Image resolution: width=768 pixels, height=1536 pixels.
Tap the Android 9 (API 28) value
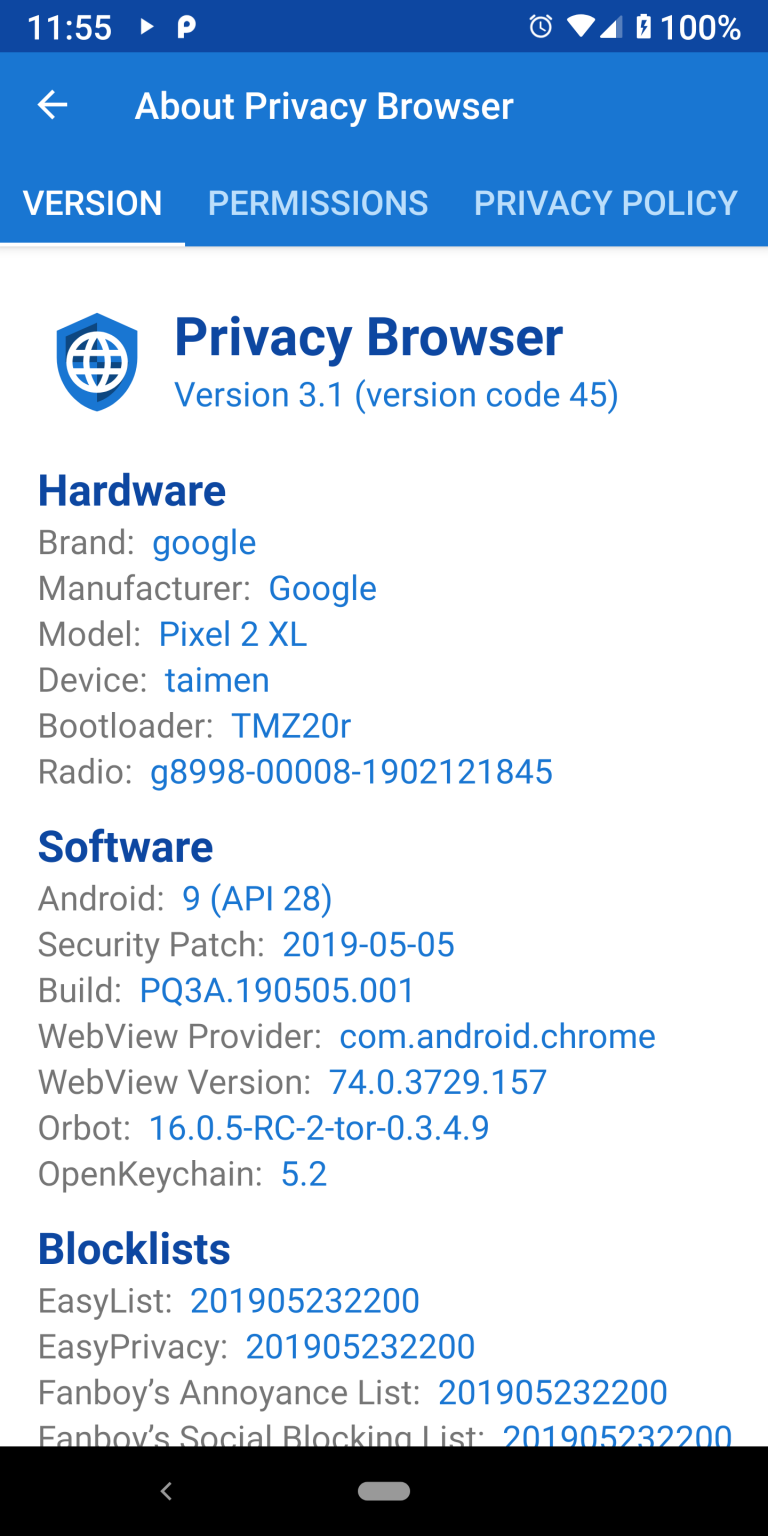(256, 898)
